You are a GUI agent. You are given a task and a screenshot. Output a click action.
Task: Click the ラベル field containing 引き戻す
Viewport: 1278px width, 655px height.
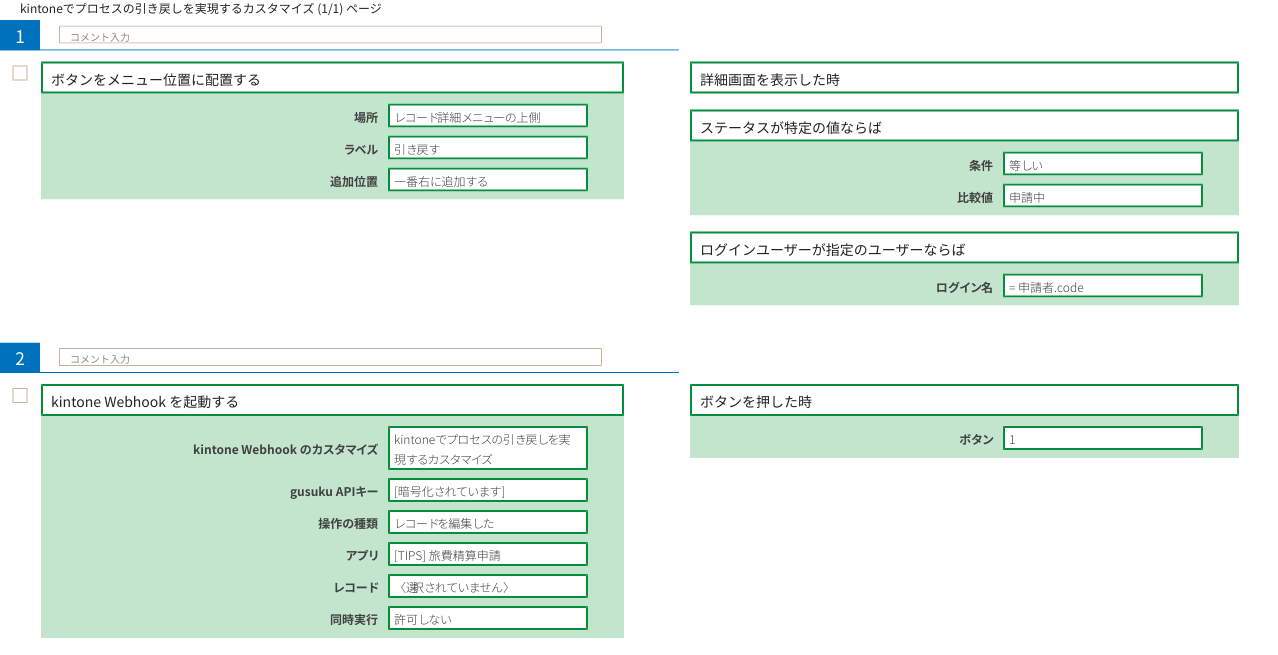pos(488,148)
